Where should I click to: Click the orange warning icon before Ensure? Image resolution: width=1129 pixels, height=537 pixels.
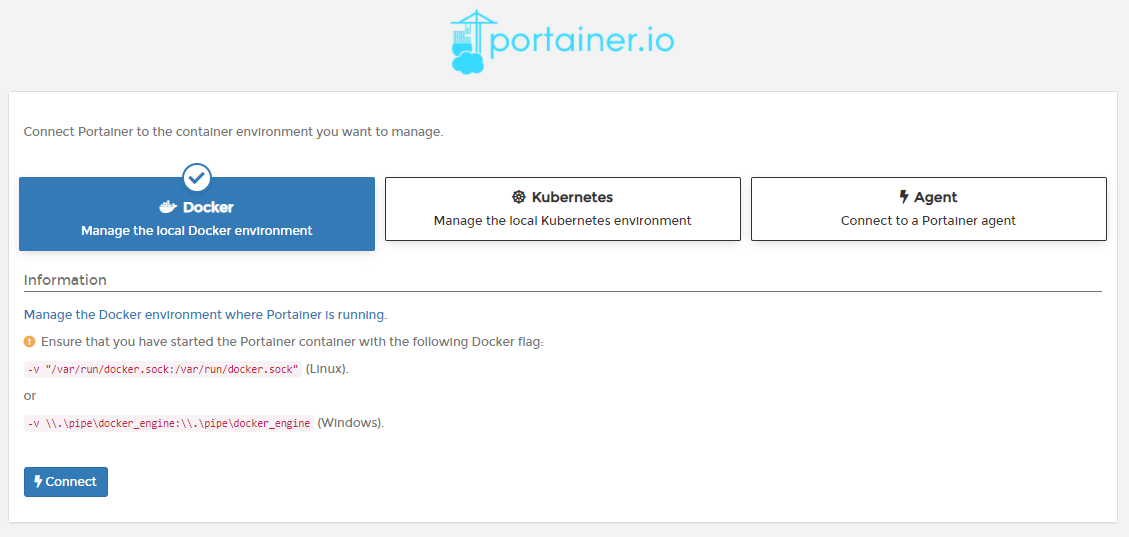[x=30, y=342]
